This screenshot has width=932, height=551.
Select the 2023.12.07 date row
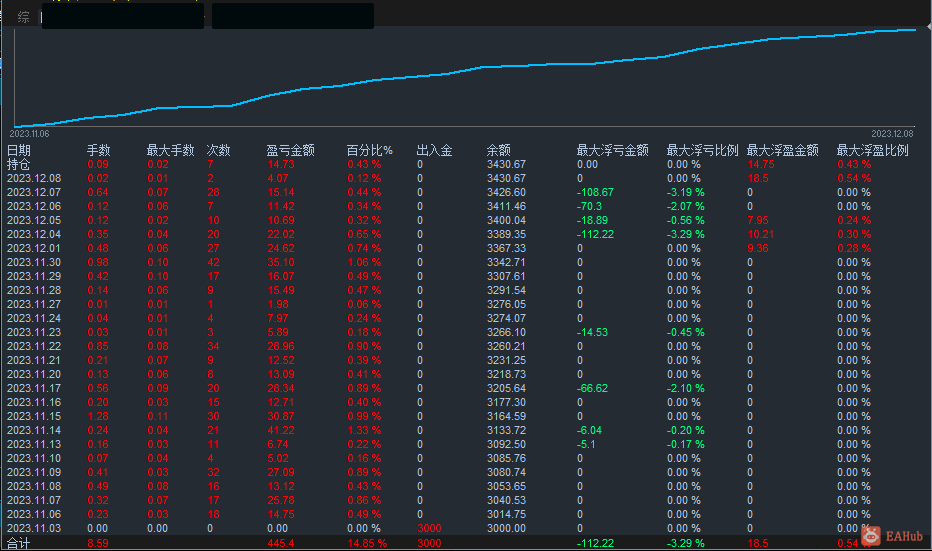click(x=34, y=192)
